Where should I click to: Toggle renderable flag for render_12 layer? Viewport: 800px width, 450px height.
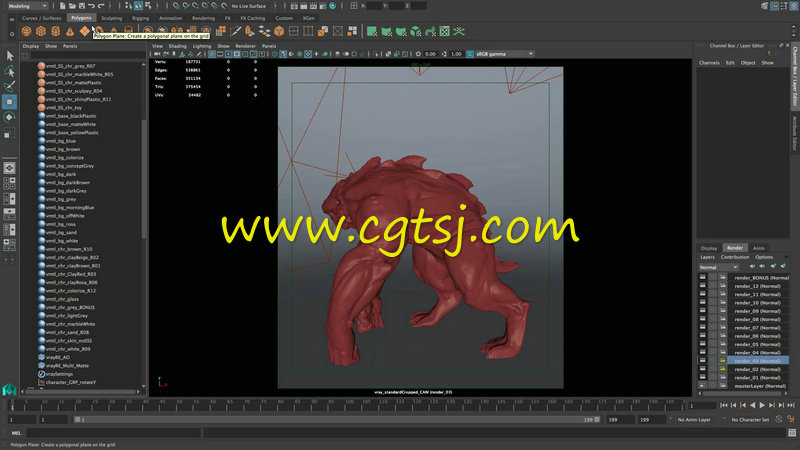703,286
